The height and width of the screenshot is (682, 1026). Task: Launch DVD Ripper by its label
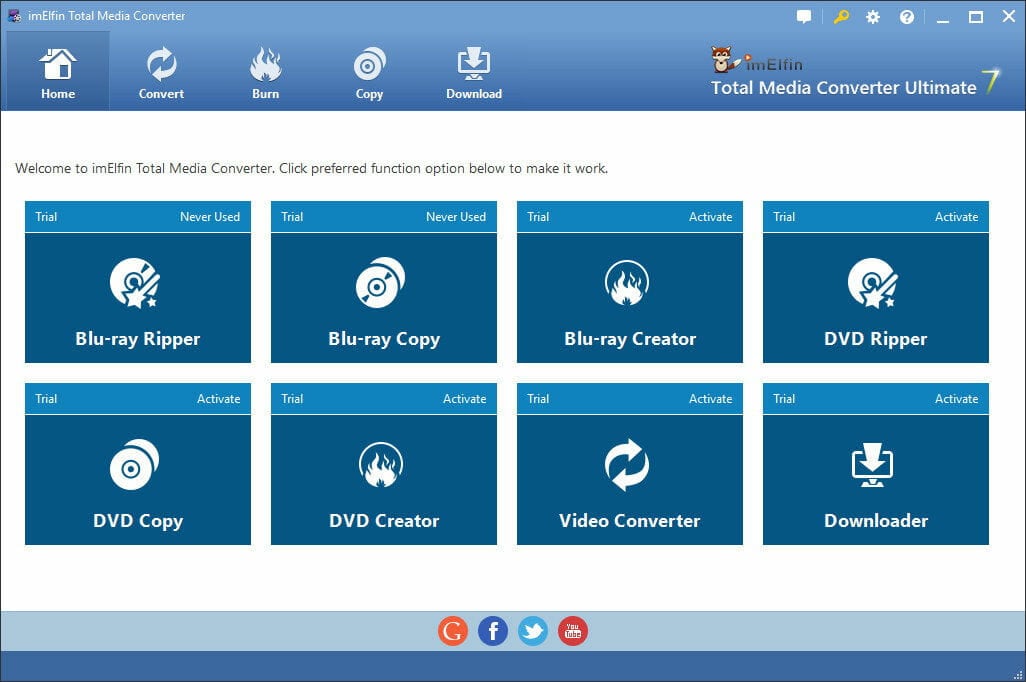(x=876, y=339)
